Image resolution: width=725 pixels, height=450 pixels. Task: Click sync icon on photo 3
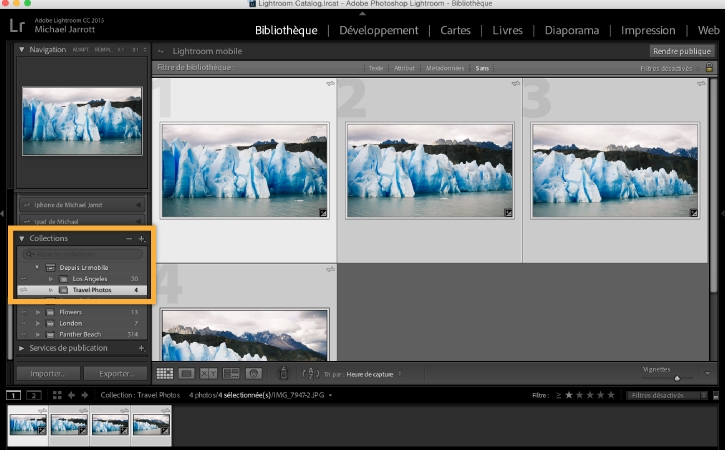[701, 84]
